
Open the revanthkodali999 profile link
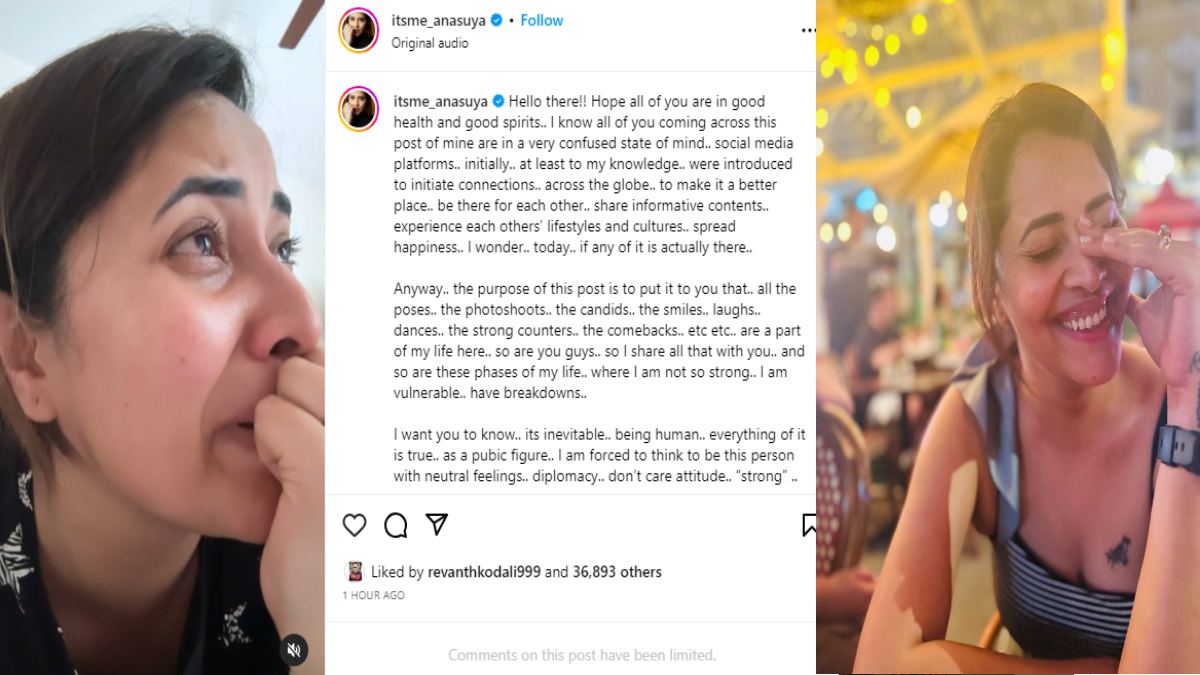tap(469, 572)
